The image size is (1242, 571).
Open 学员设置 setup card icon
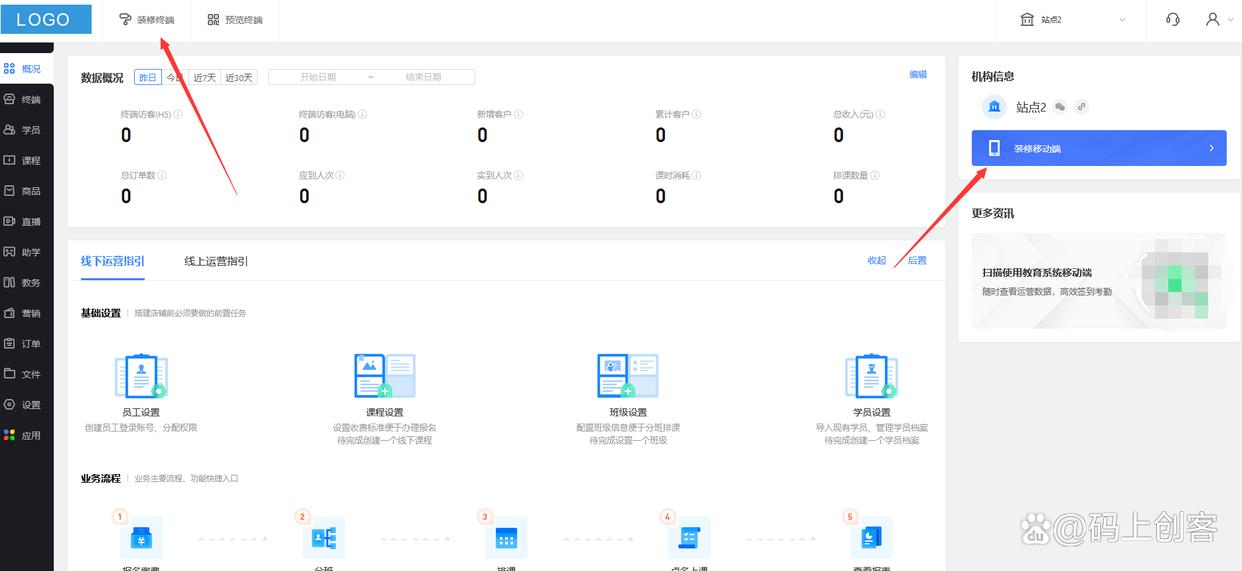[871, 376]
